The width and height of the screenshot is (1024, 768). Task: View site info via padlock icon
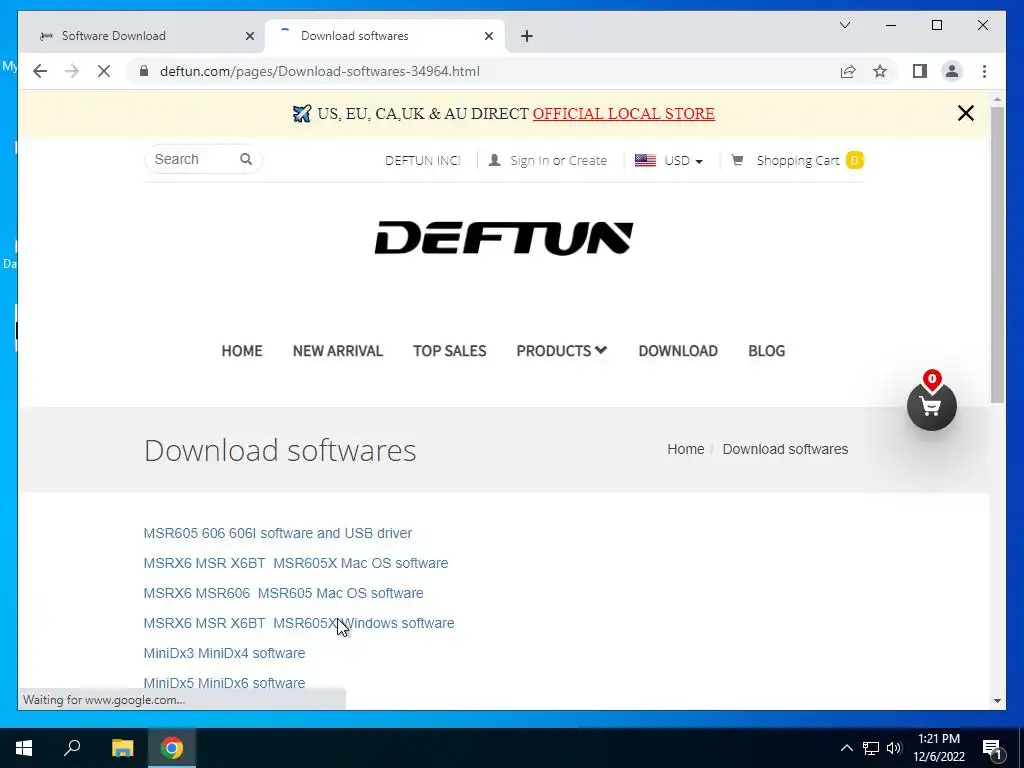click(x=144, y=71)
